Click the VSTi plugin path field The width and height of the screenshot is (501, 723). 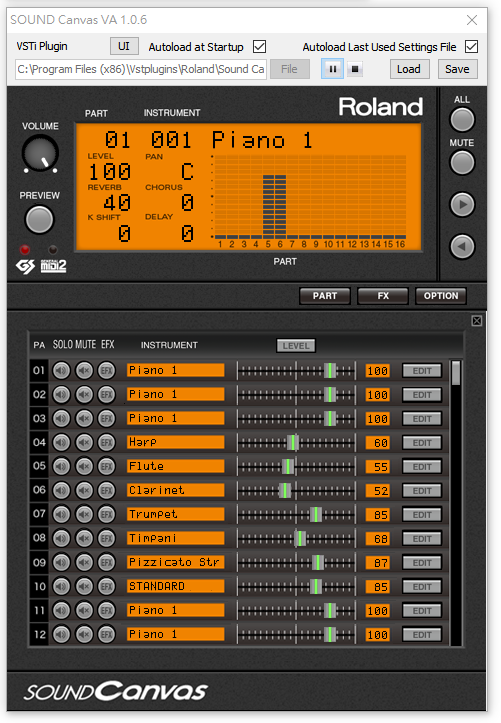coord(141,69)
